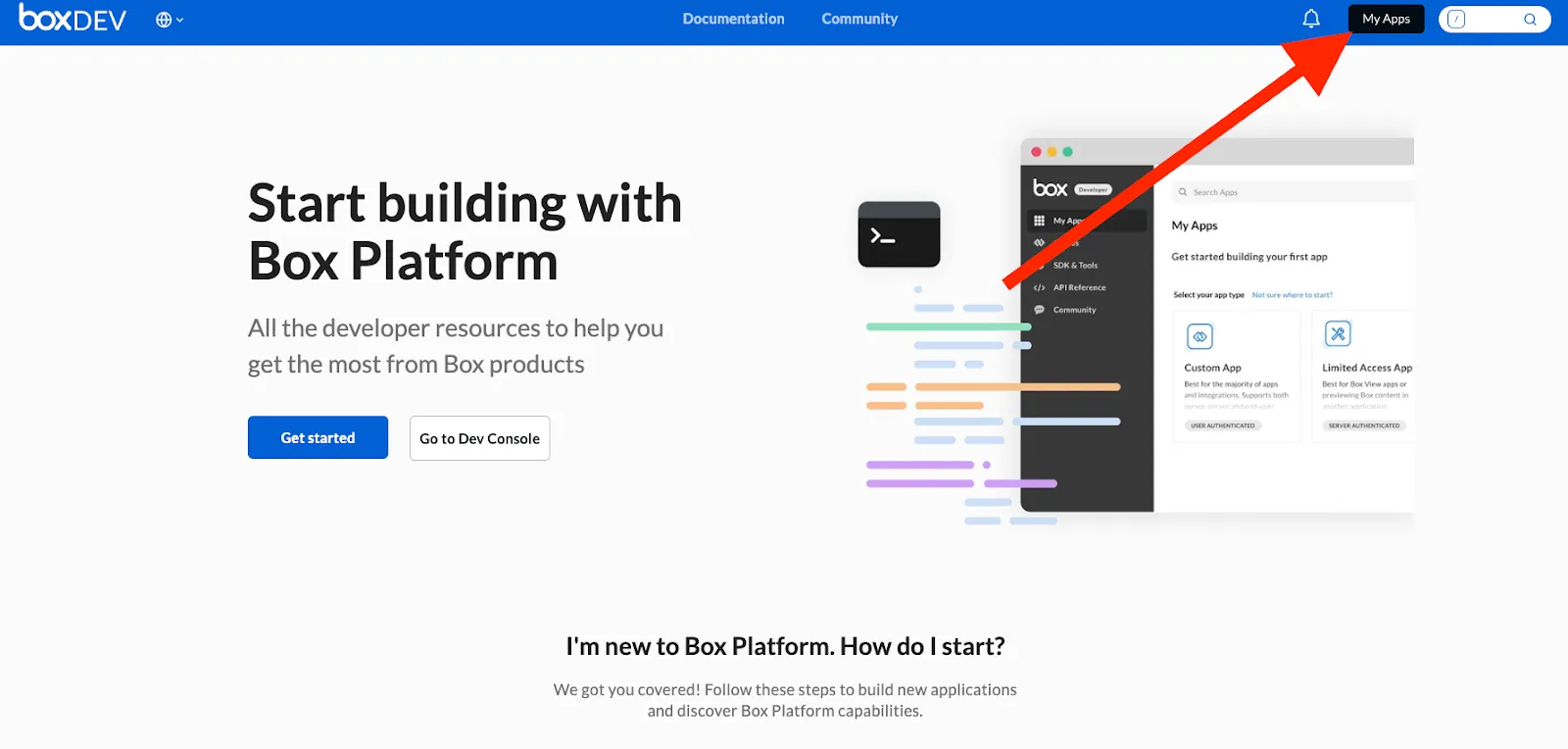
Task: Click the notifications bell icon
Action: [1311, 19]
